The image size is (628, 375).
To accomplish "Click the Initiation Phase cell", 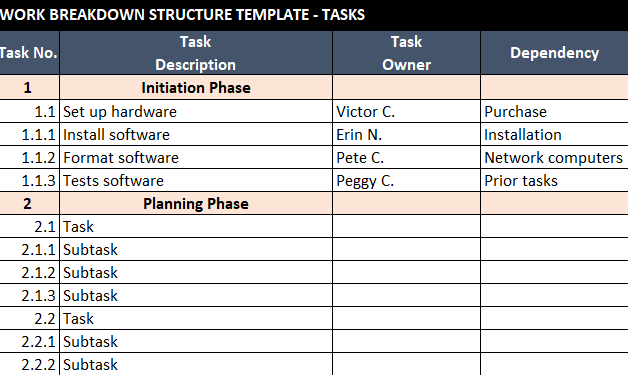I will (196, 88).
